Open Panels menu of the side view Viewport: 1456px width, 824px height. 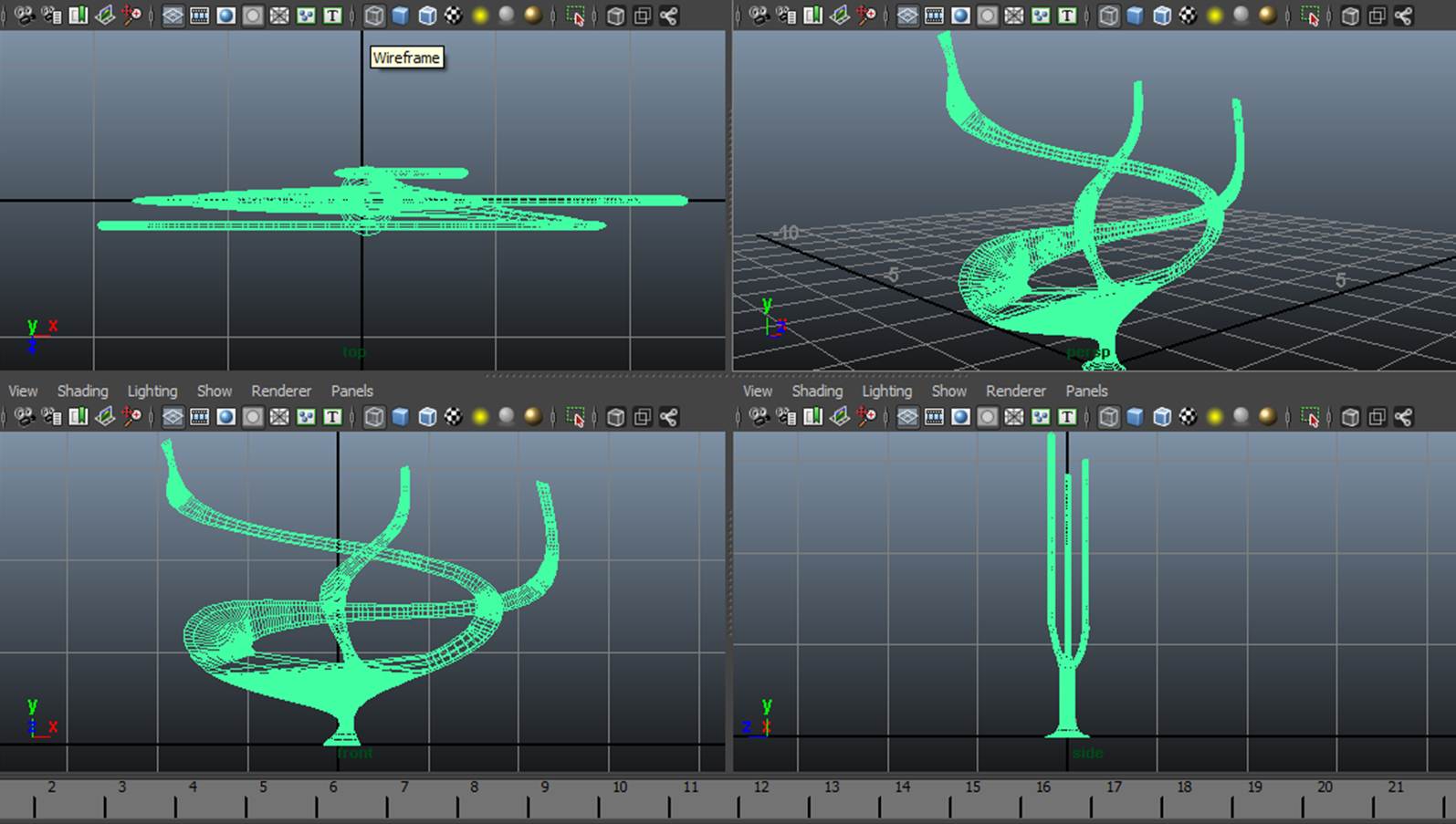pos(1086,391)
